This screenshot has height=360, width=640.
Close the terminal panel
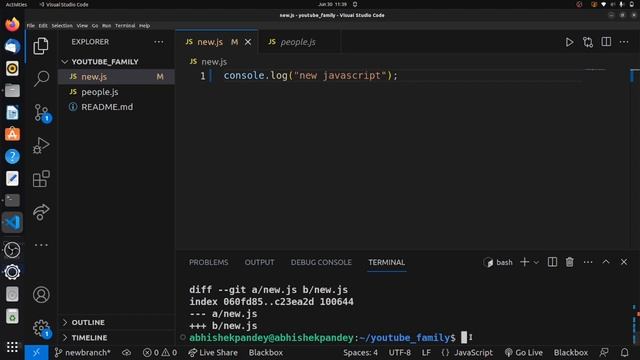(x=624, y=262)
